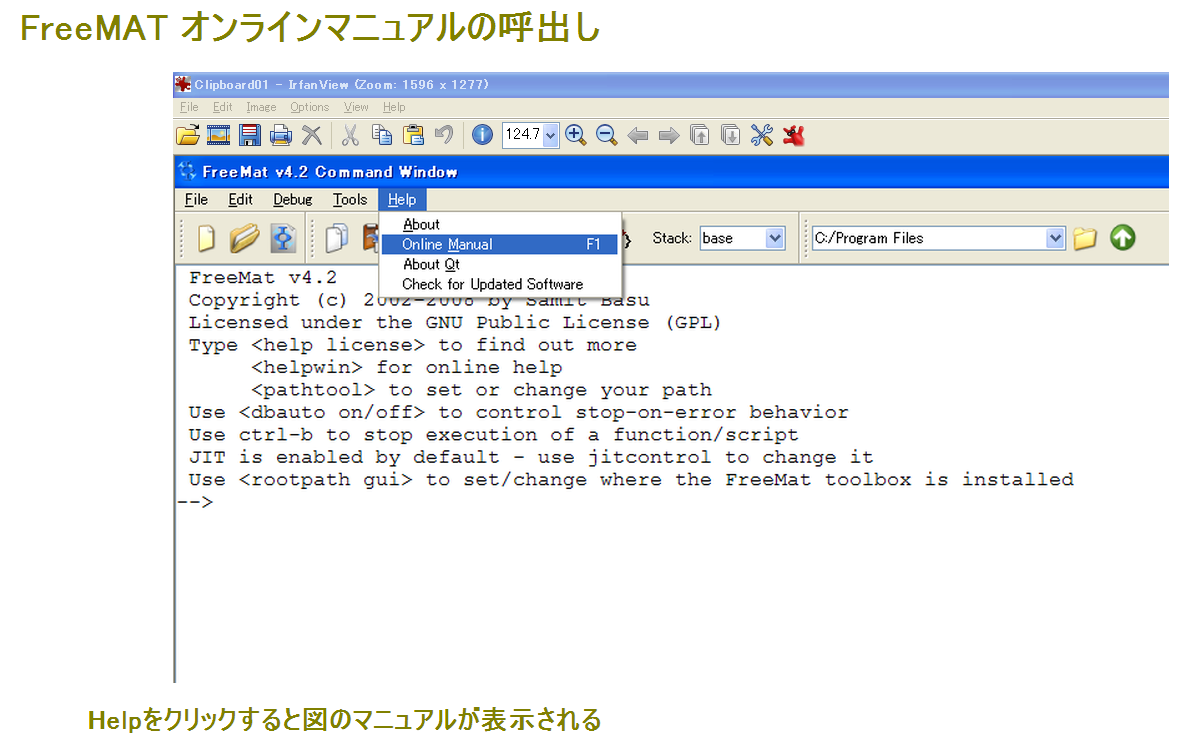The height and width of the screenshot is (746, 1184).
Task: Click the 'JIT is enabled by default' line
Action: point(531,457)
